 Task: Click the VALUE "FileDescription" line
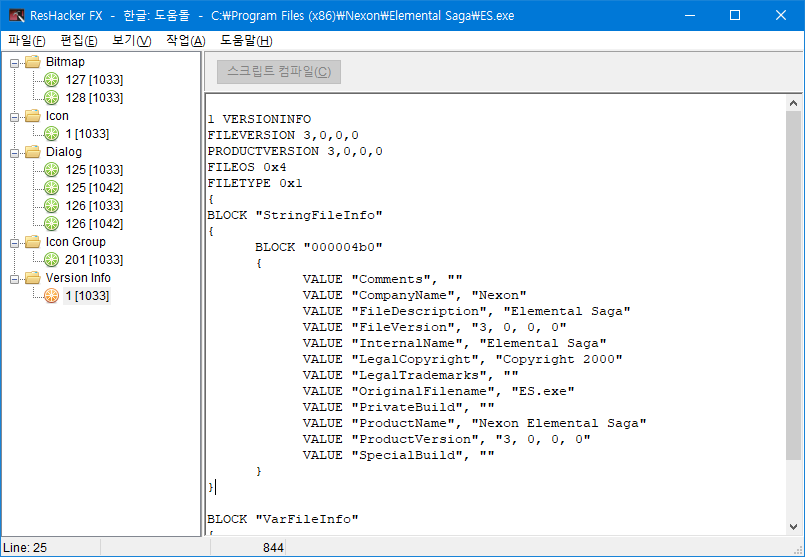point(467,311)
